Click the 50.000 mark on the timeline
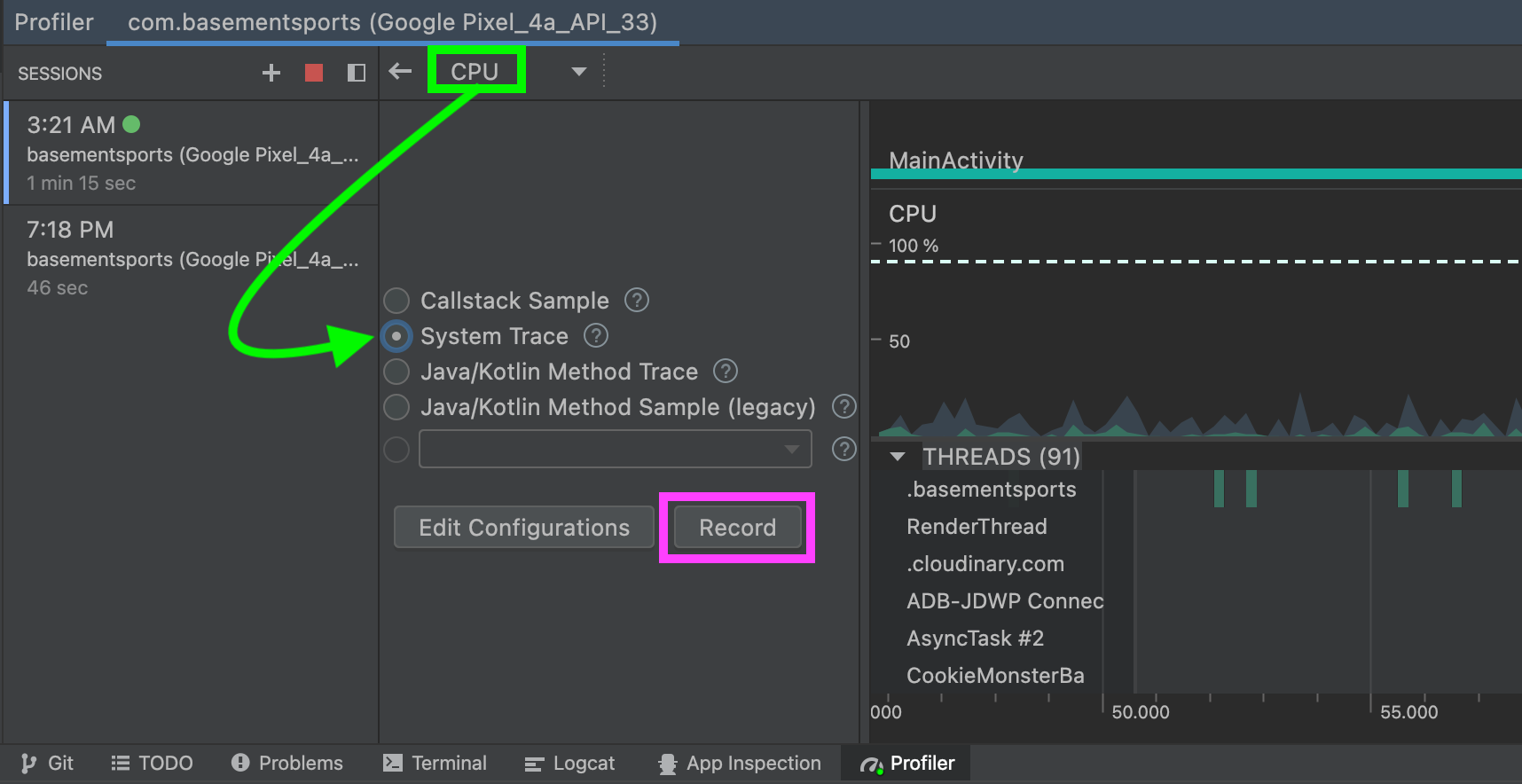Image resolution: width=1522 pixels, height=784 pixels. click(1140, 711)
